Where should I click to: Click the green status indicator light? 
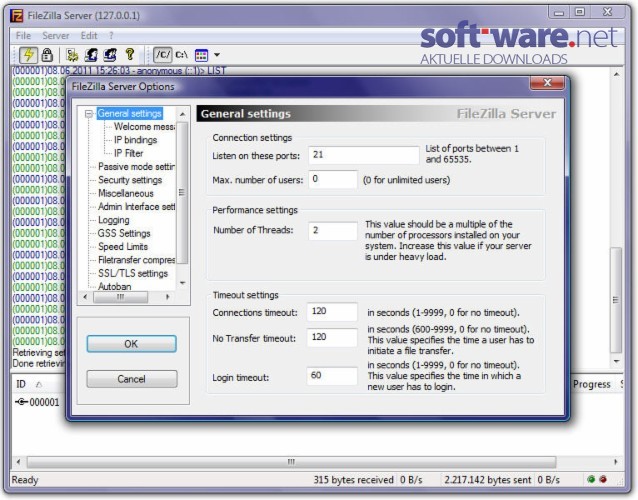coord(591,479)
